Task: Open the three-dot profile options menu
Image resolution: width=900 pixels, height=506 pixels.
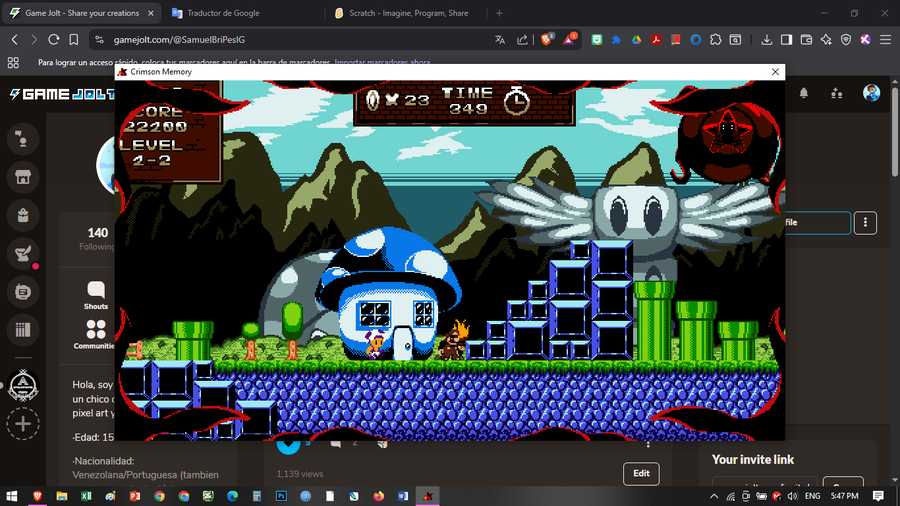Action: click(865, 223)
